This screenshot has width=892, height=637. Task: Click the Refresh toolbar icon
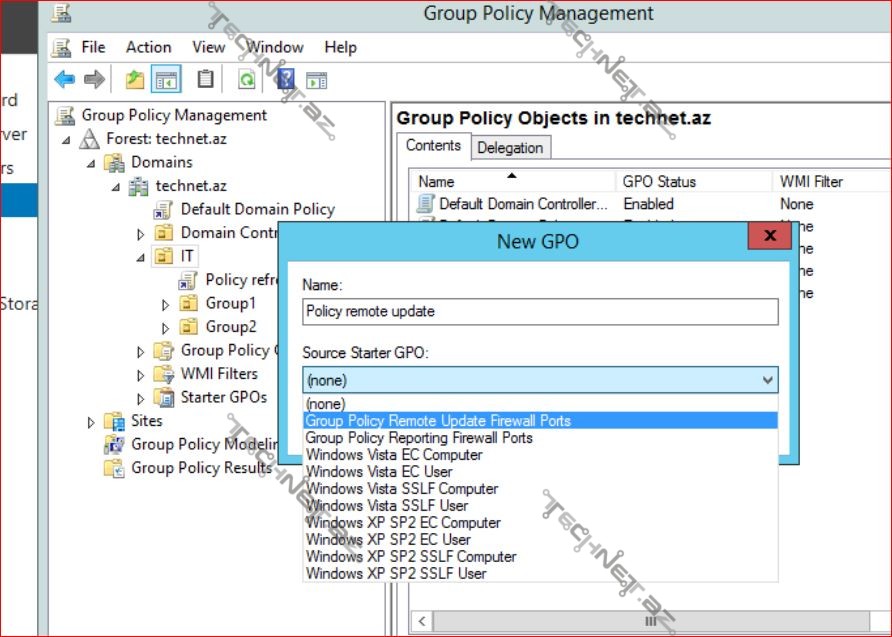pyautogui.click(x=246, y=79)
